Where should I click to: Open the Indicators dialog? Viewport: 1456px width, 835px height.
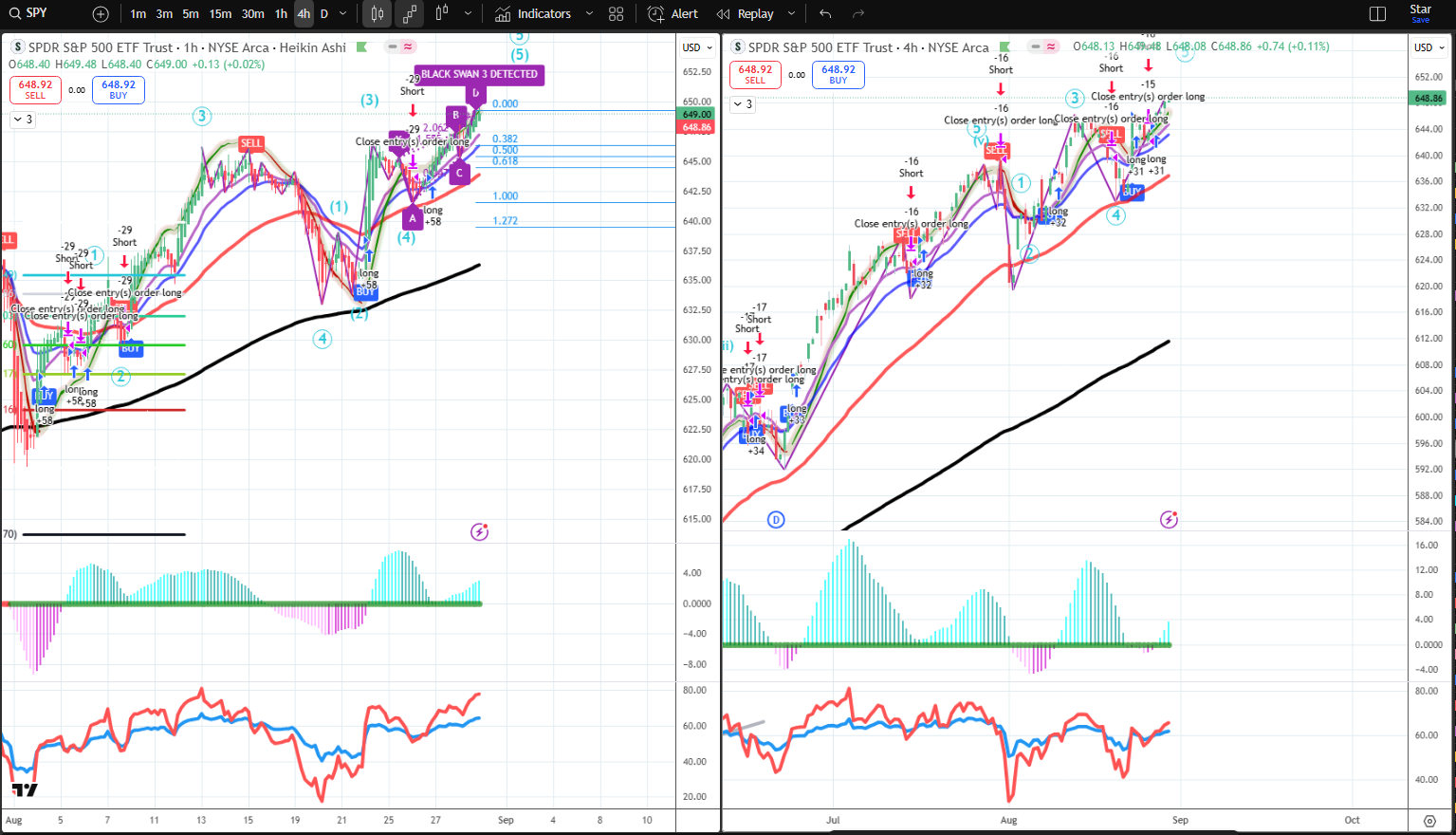[533, 14]
